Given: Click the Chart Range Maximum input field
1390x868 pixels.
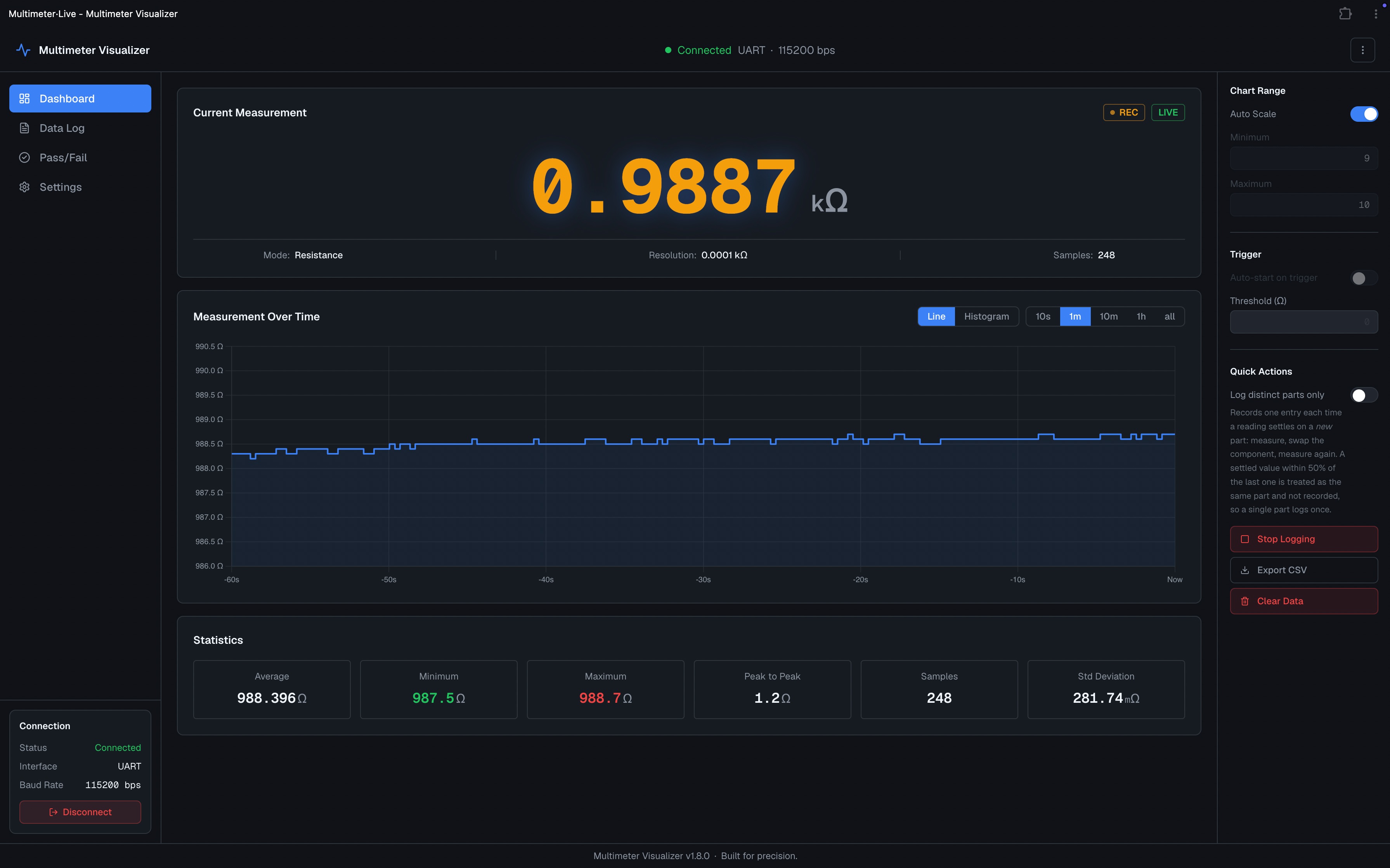Looking at the screenshot, I should click(1304, 204).
